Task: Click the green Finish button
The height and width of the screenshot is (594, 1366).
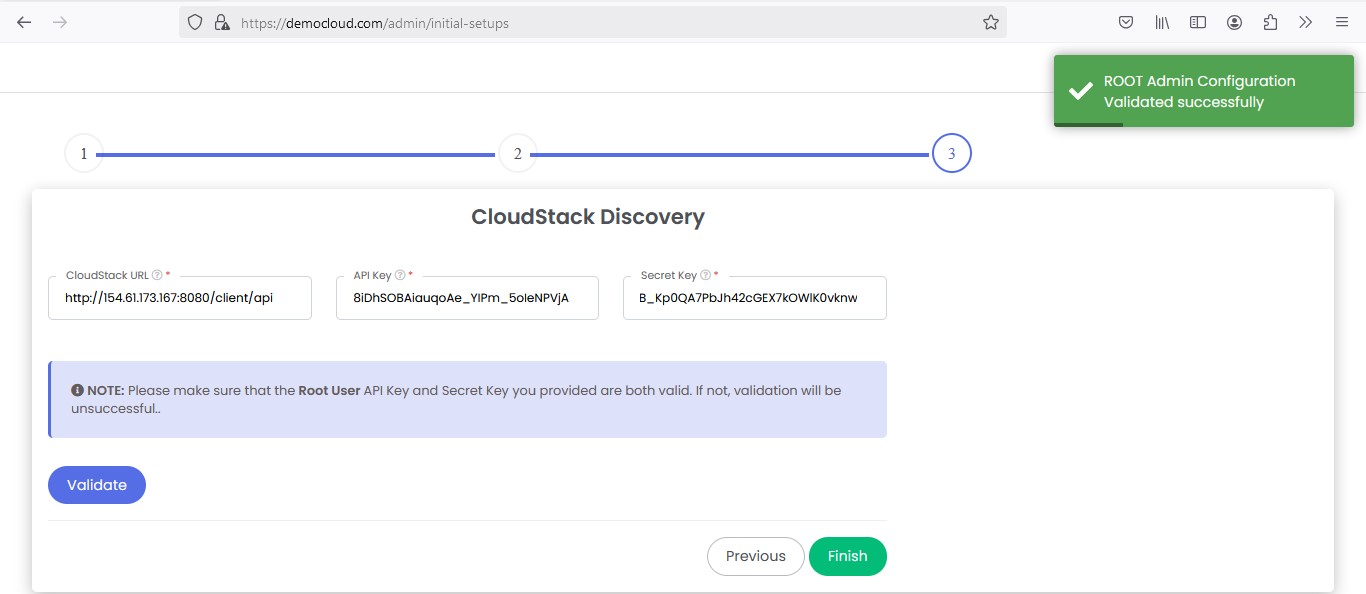Action: pos(848,556)
